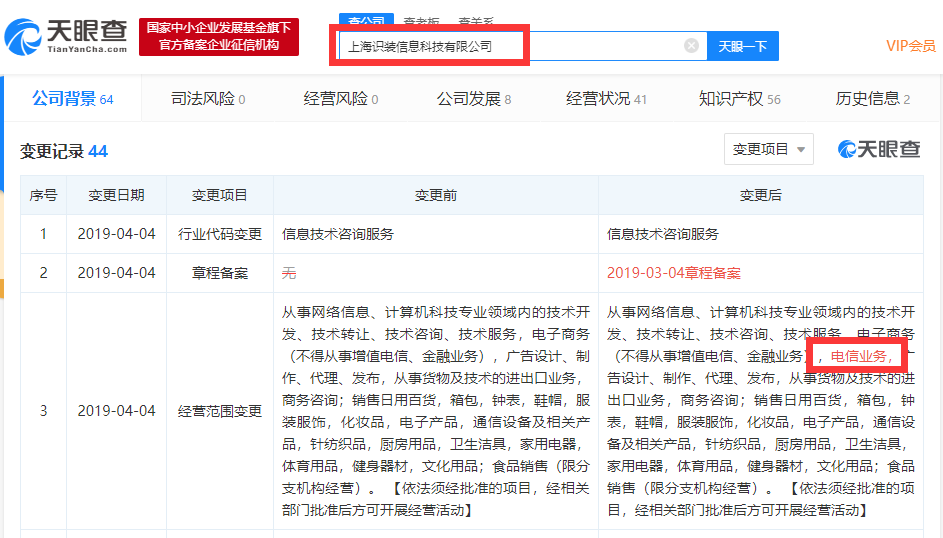
Task: Open the 司法风险 tab
Action: point(207,99)
